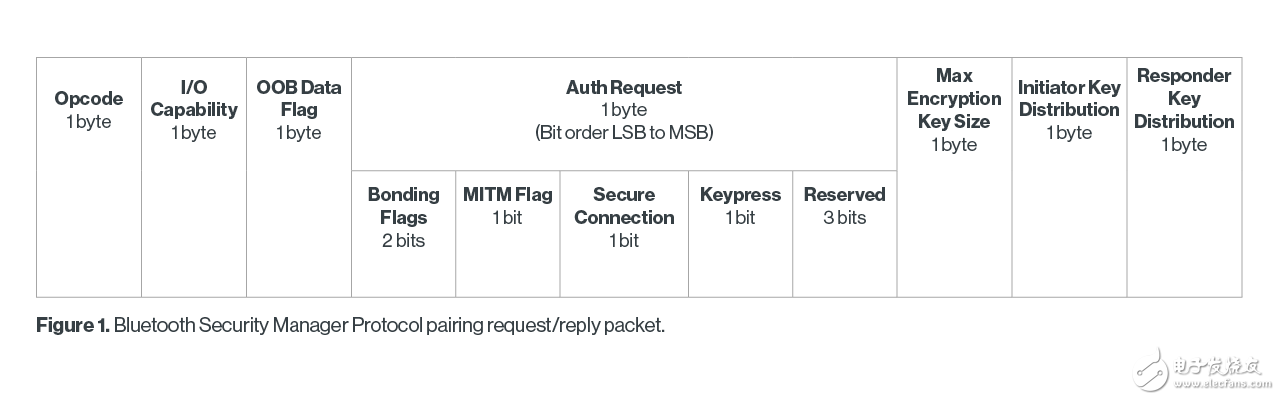The width and height of the screenshot is (1280, 400).
Task: Click the I/O Capability cell
Action: (x=194, y=110)
